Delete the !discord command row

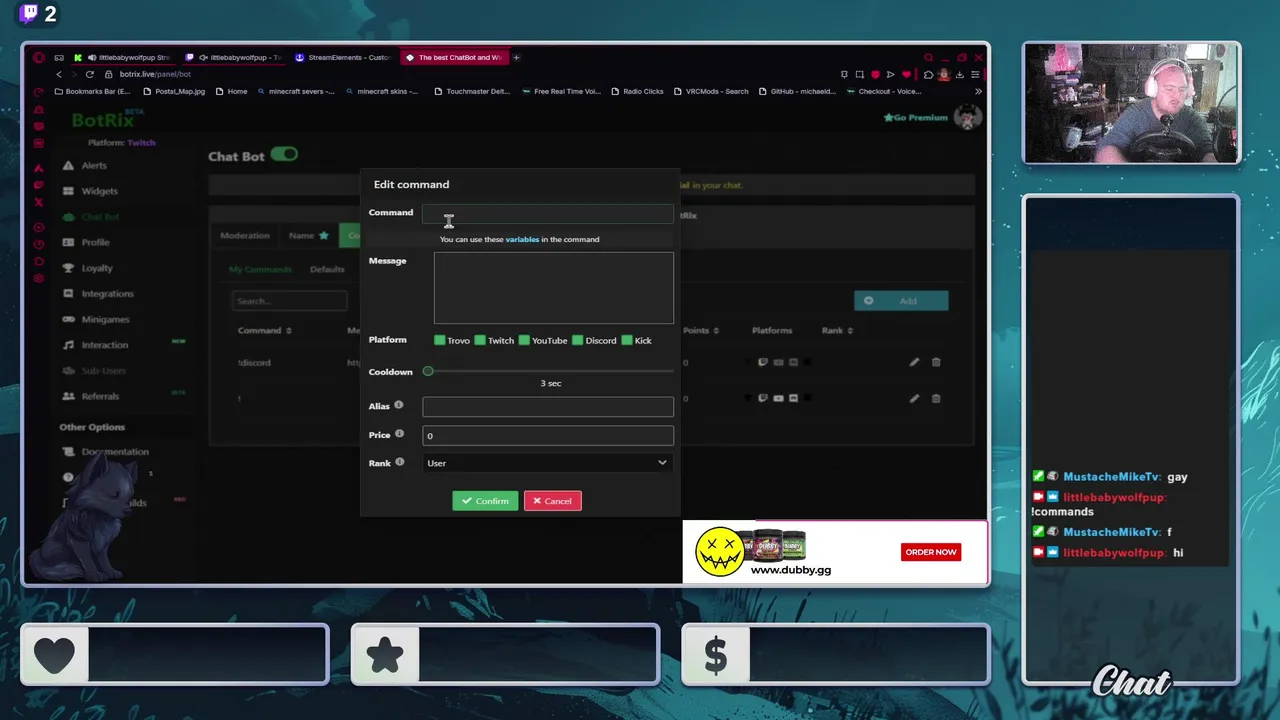click(x=936, y=362)
